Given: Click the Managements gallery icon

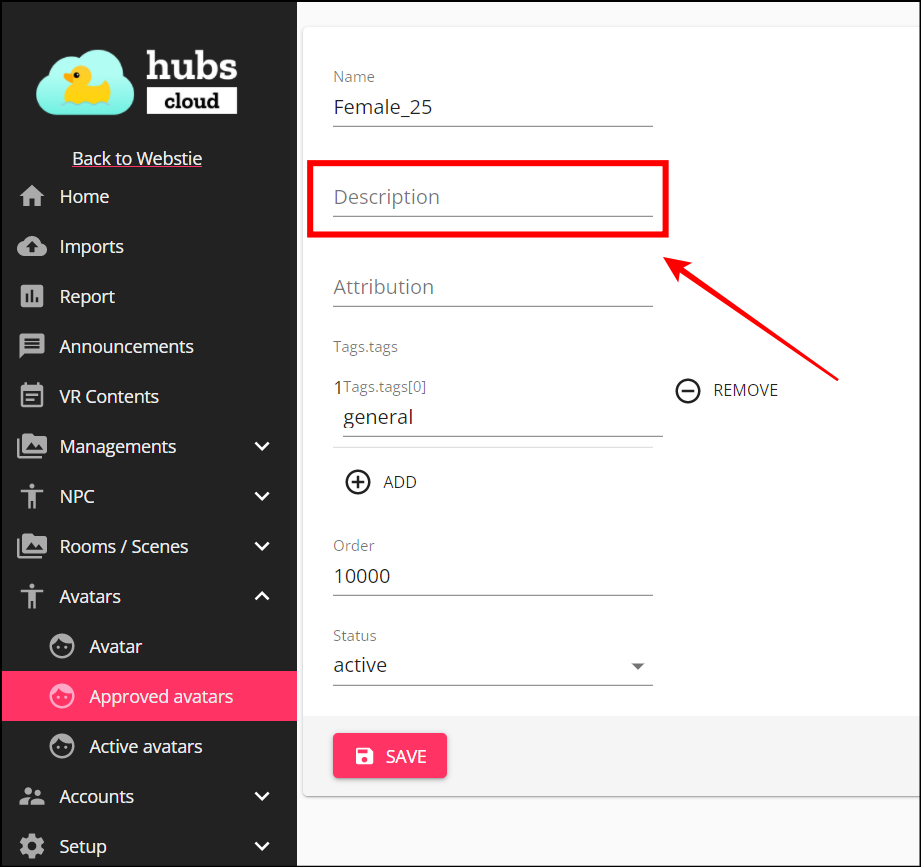Looking at the screenshot, I should (x=32, y=446).
